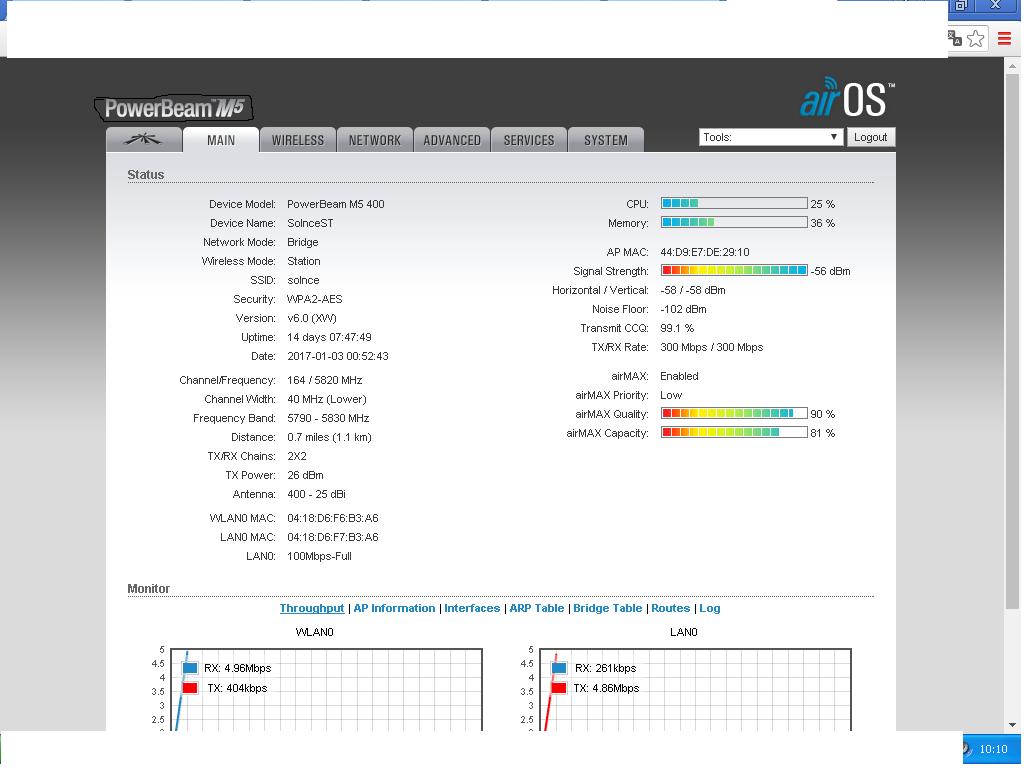Select the ADVANCED tab

click(452, 140)
